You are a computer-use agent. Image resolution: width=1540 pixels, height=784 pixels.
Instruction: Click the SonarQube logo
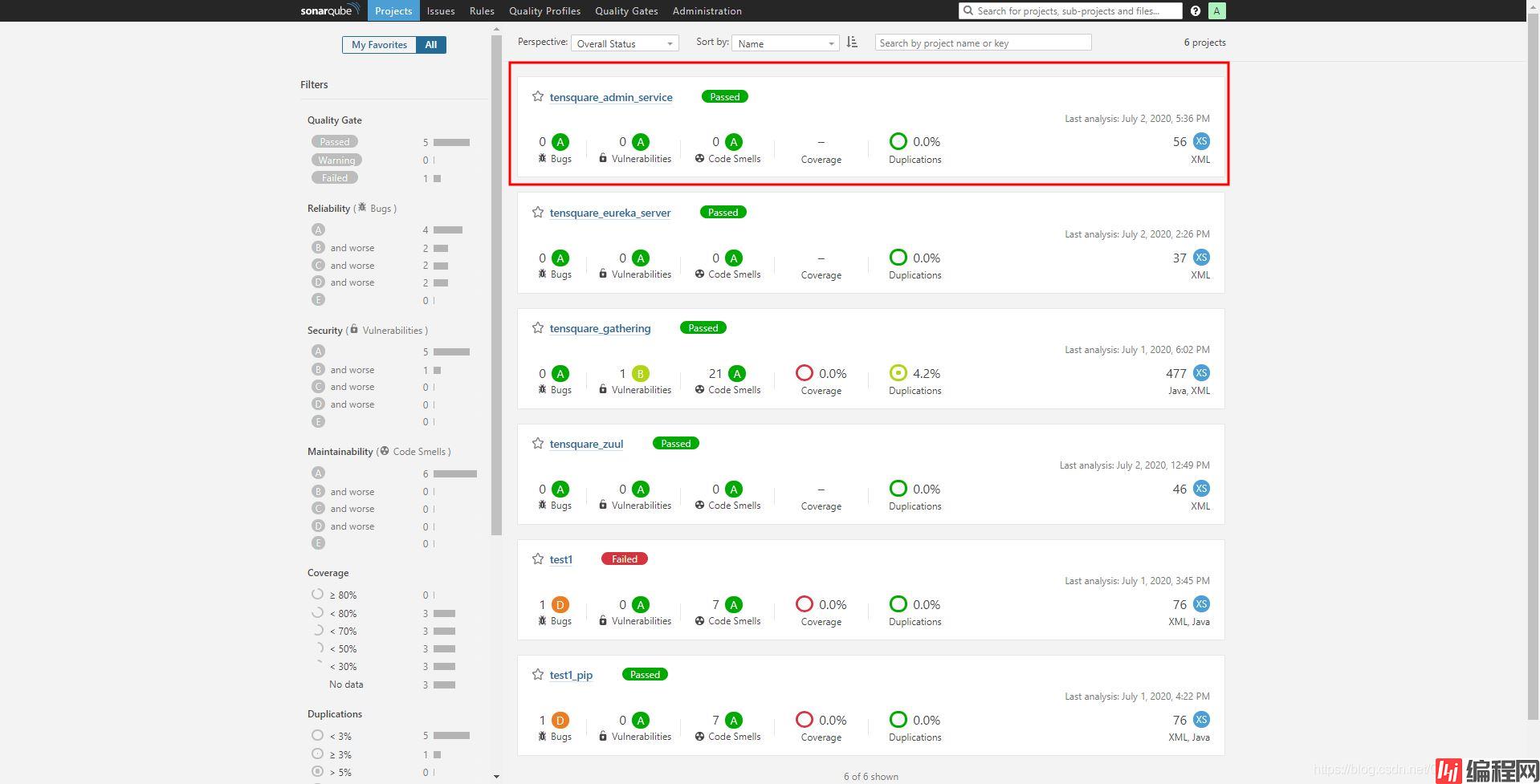[x=330, y=10]
